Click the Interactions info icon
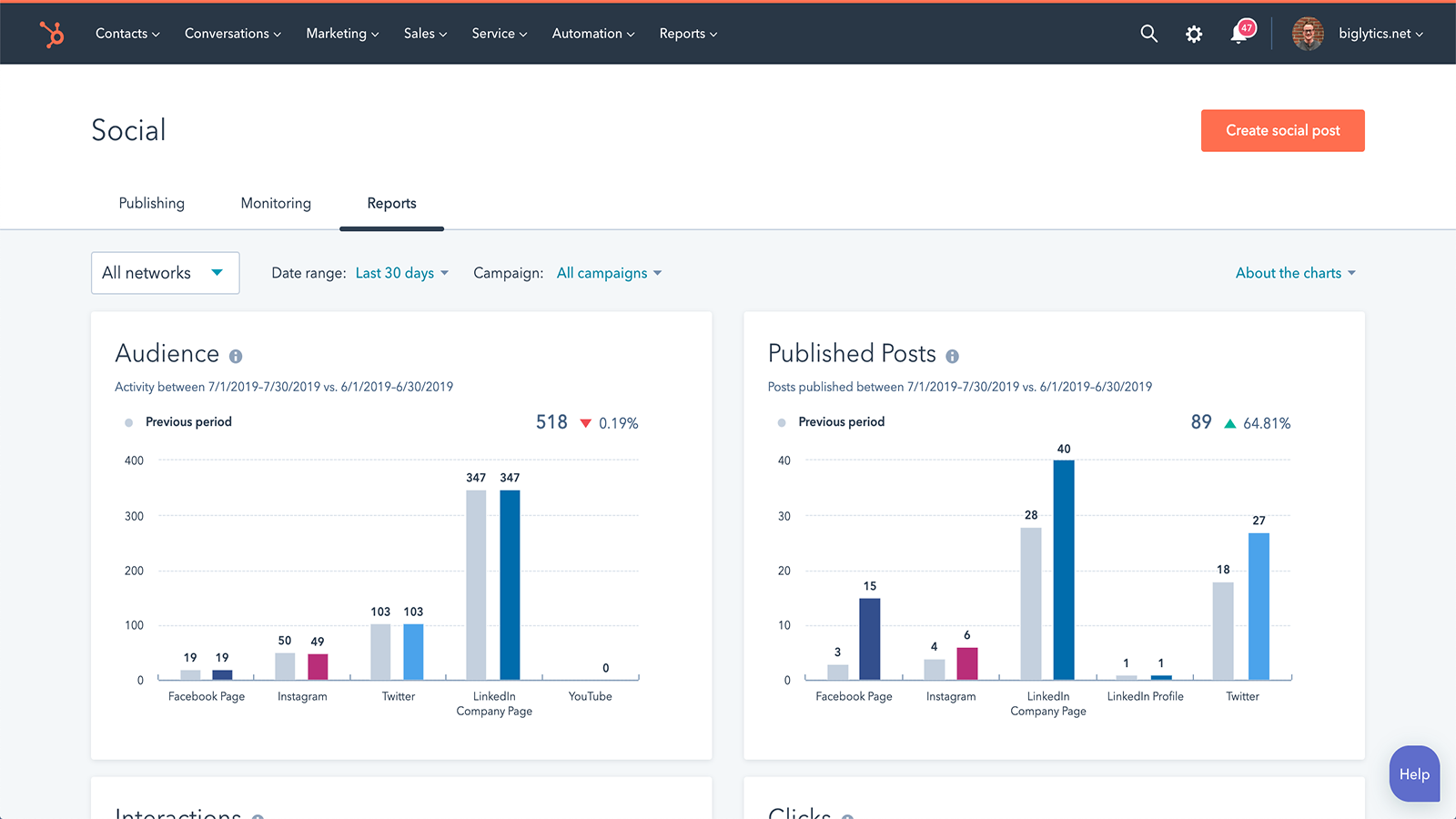The width and height of the screenshot is (1456, 819). (x=259, y=816)
